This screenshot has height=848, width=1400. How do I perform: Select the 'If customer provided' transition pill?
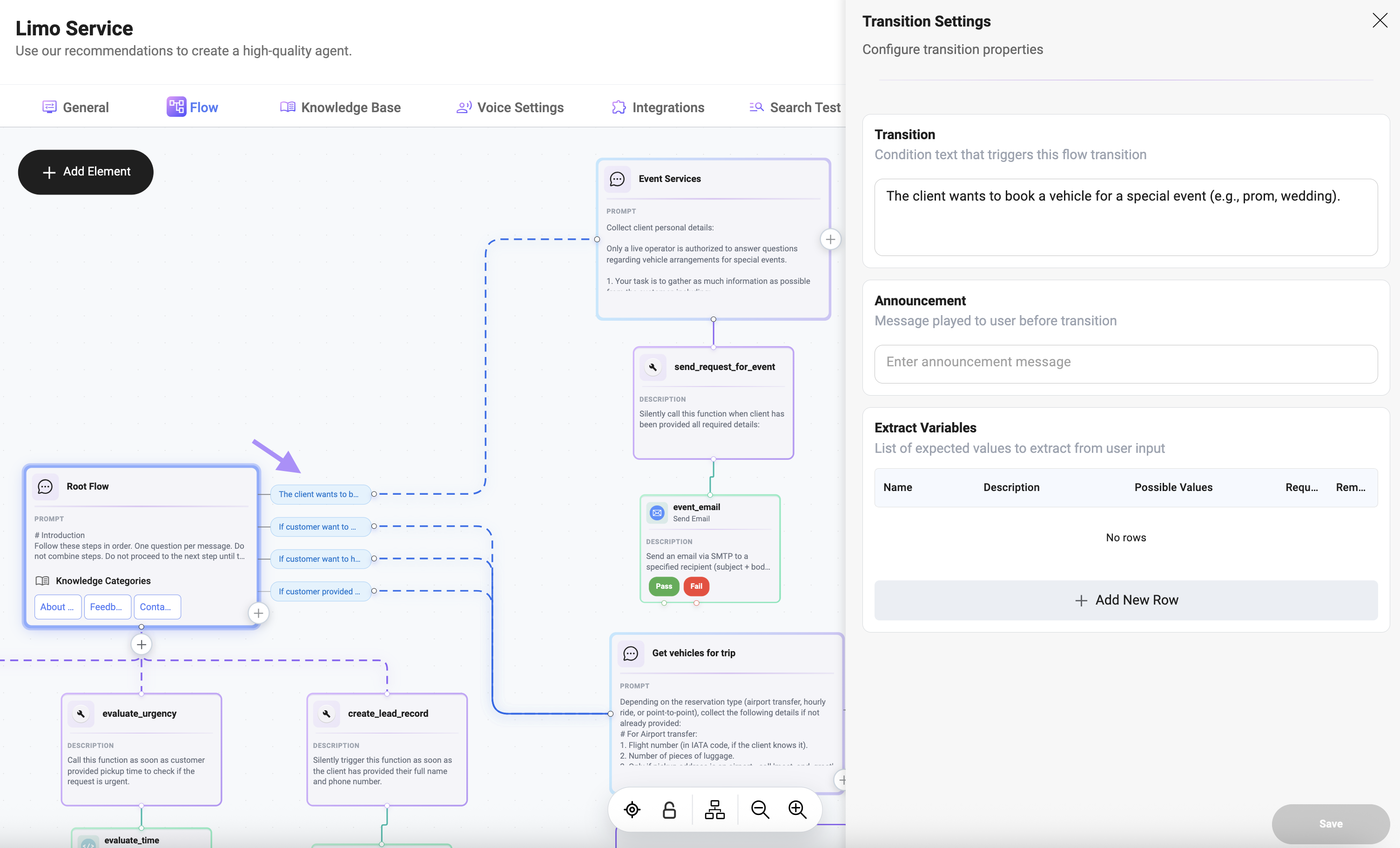320,591
